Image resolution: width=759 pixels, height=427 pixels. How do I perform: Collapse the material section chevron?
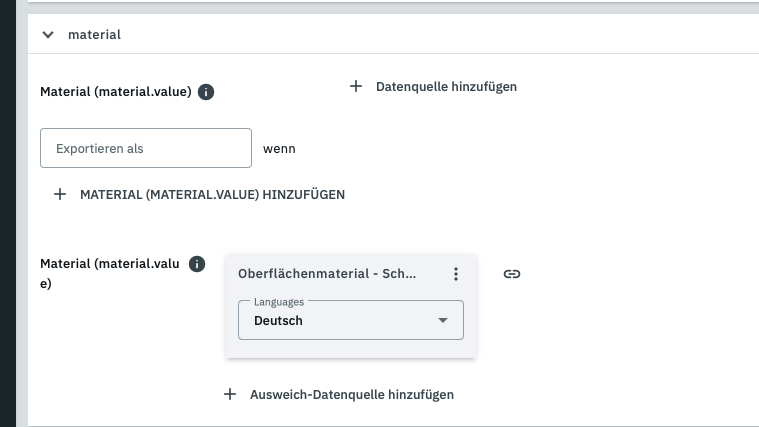coord(48,35)
